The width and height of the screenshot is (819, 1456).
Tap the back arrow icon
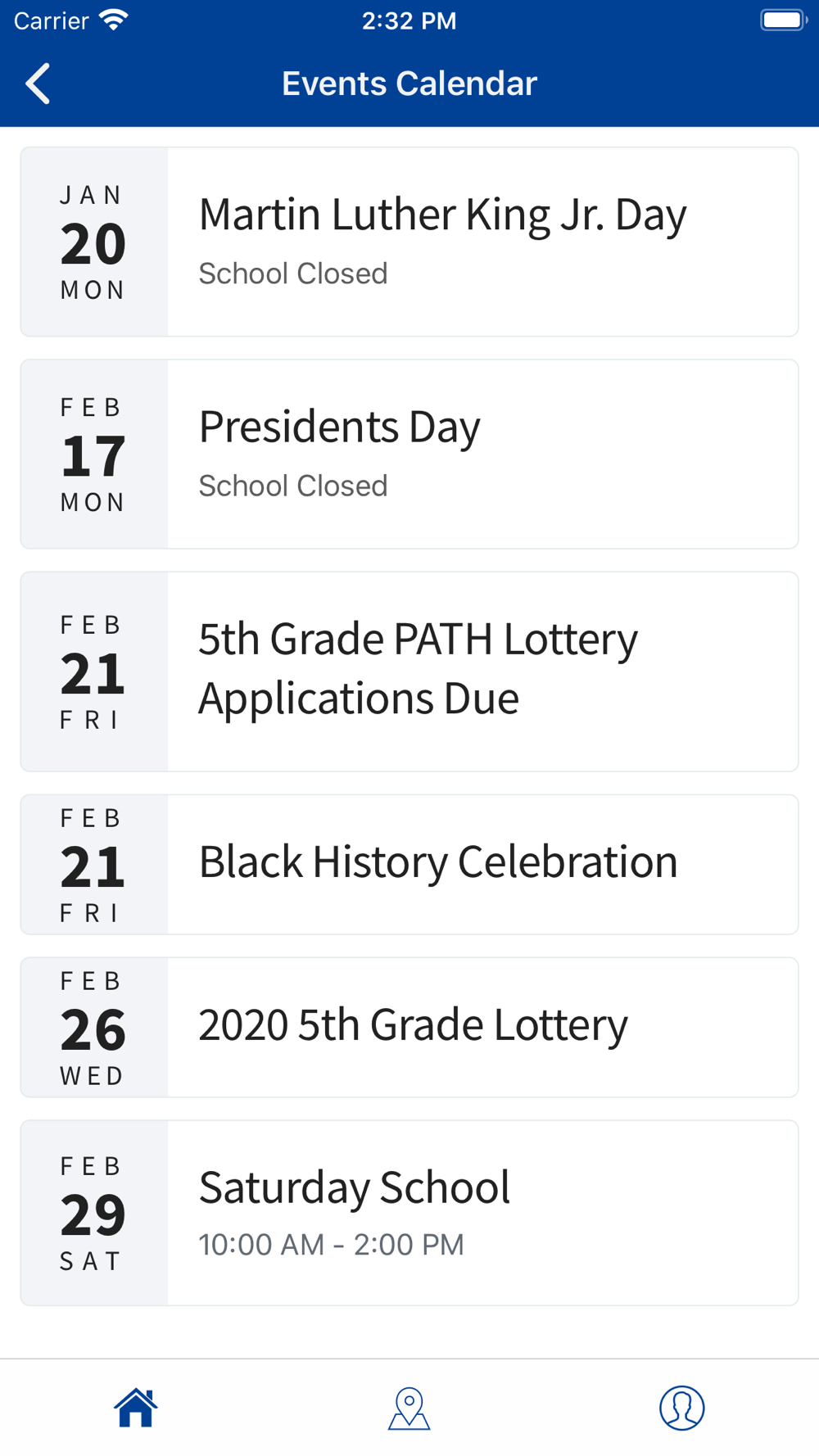(x=38, y=84)
